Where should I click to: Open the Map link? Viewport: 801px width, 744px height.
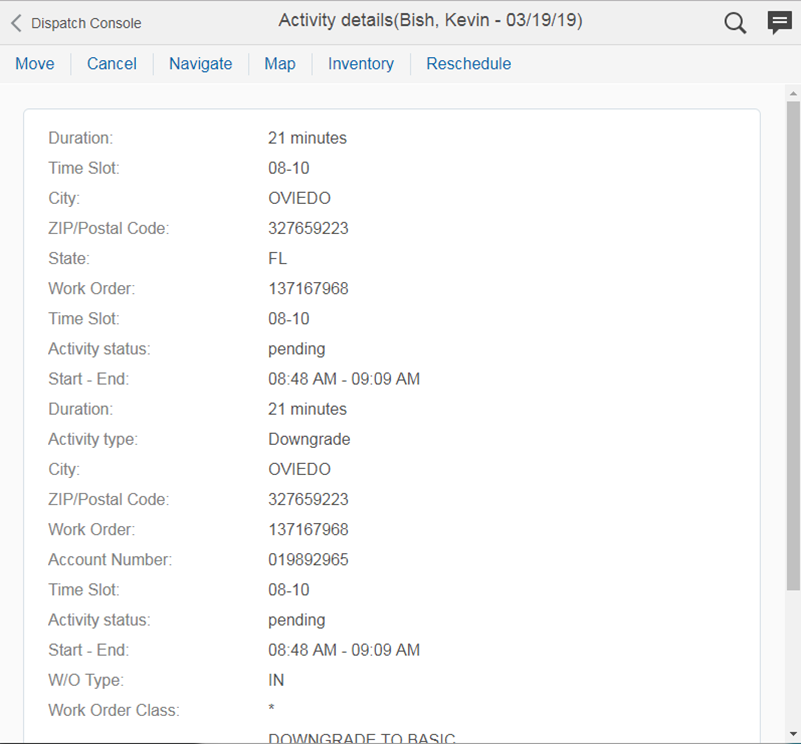[280, 64]
